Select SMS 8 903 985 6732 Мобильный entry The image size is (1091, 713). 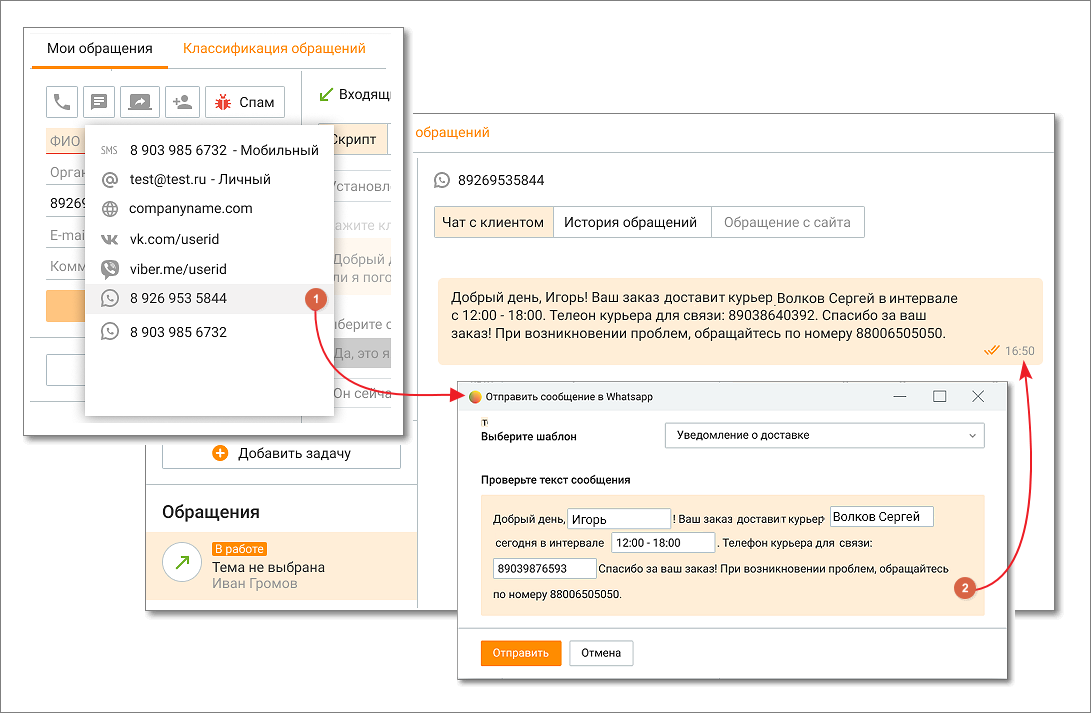tap(209, 150)
